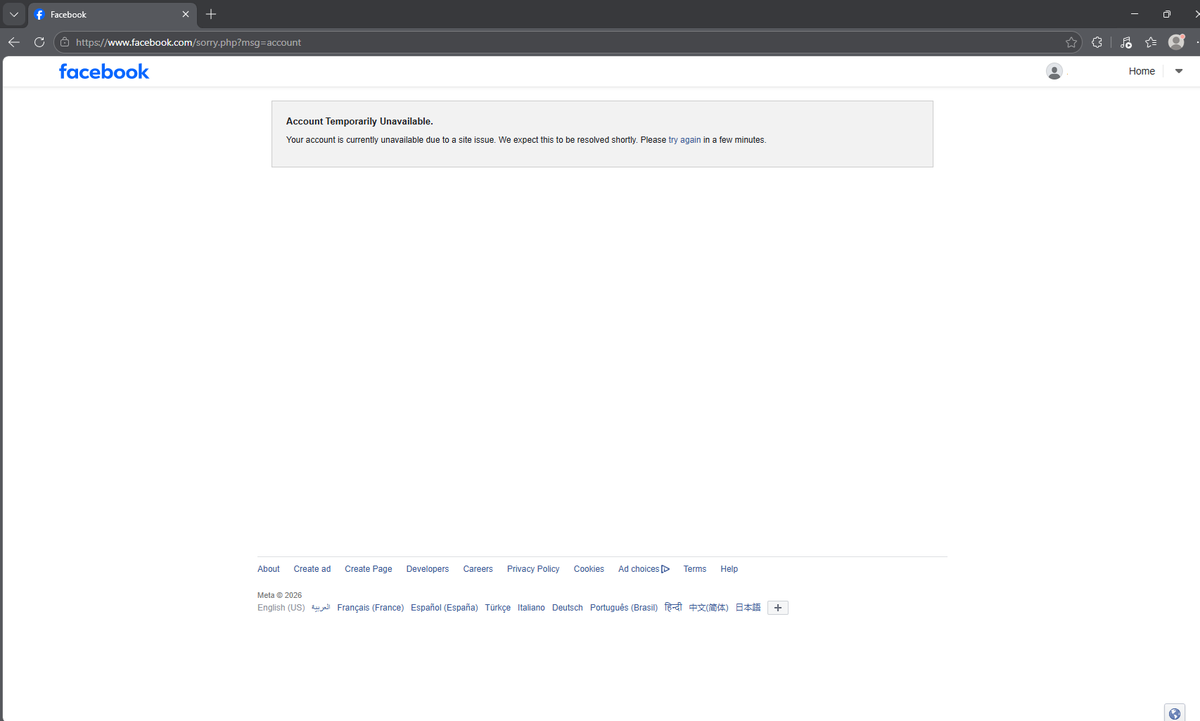Open the Developers footer link
The height and width of the screenshot is (721, 1200).
coord(427,569)
